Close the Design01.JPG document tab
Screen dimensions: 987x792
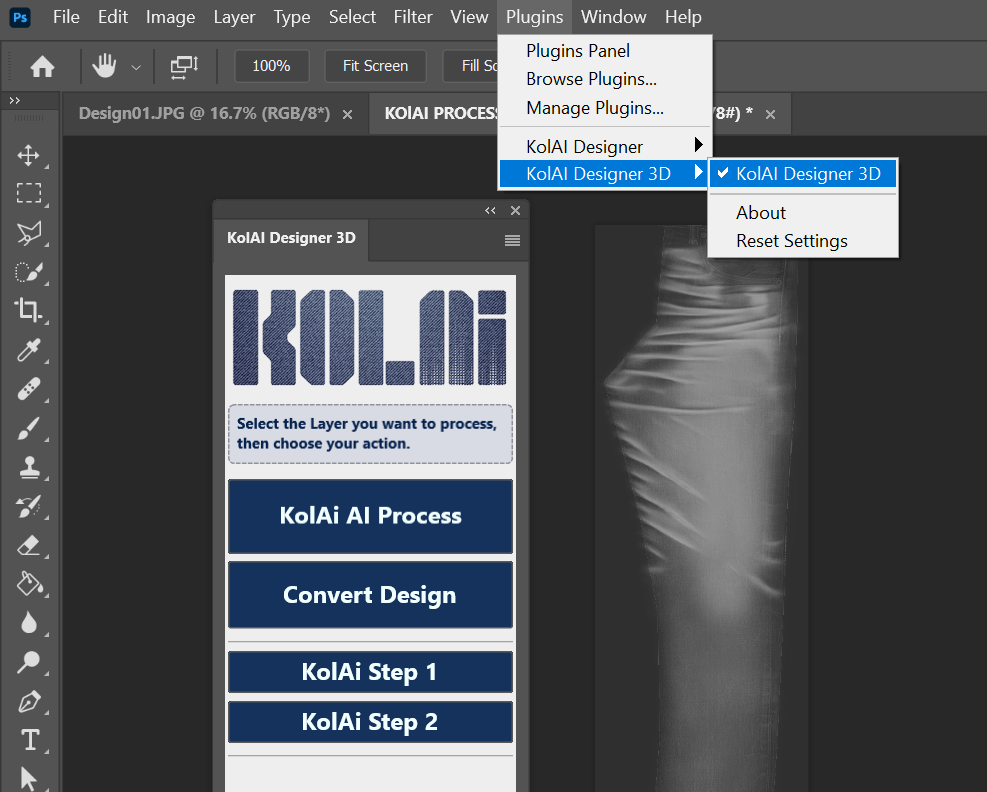click(x=347, y=115)
